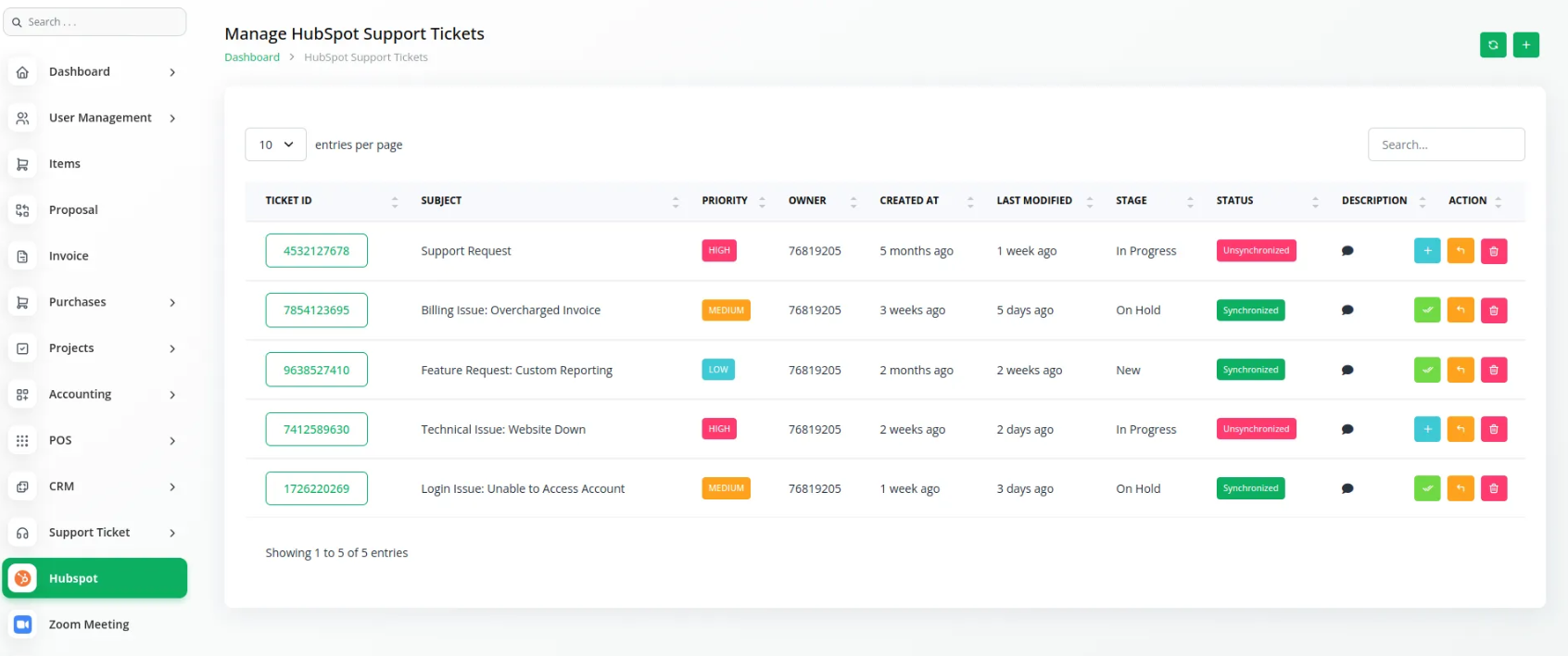The width and height of the screenshot is (1568, 656).
Task: Delete ticket 4532127678 with trash icon
Action: pyautogui.click(x=1494, y=251)
